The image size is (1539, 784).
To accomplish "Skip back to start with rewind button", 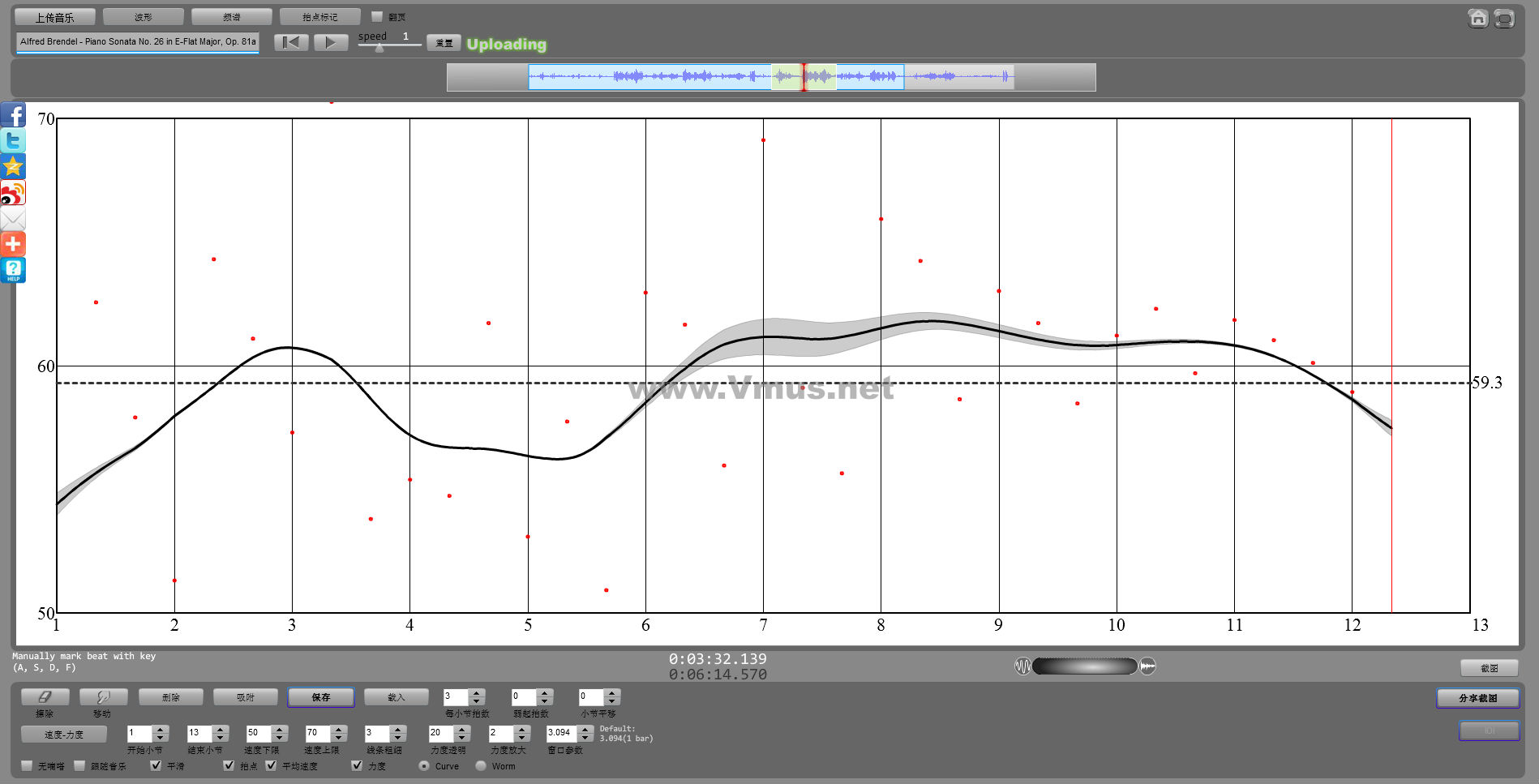I will click(x=291, y=42).
